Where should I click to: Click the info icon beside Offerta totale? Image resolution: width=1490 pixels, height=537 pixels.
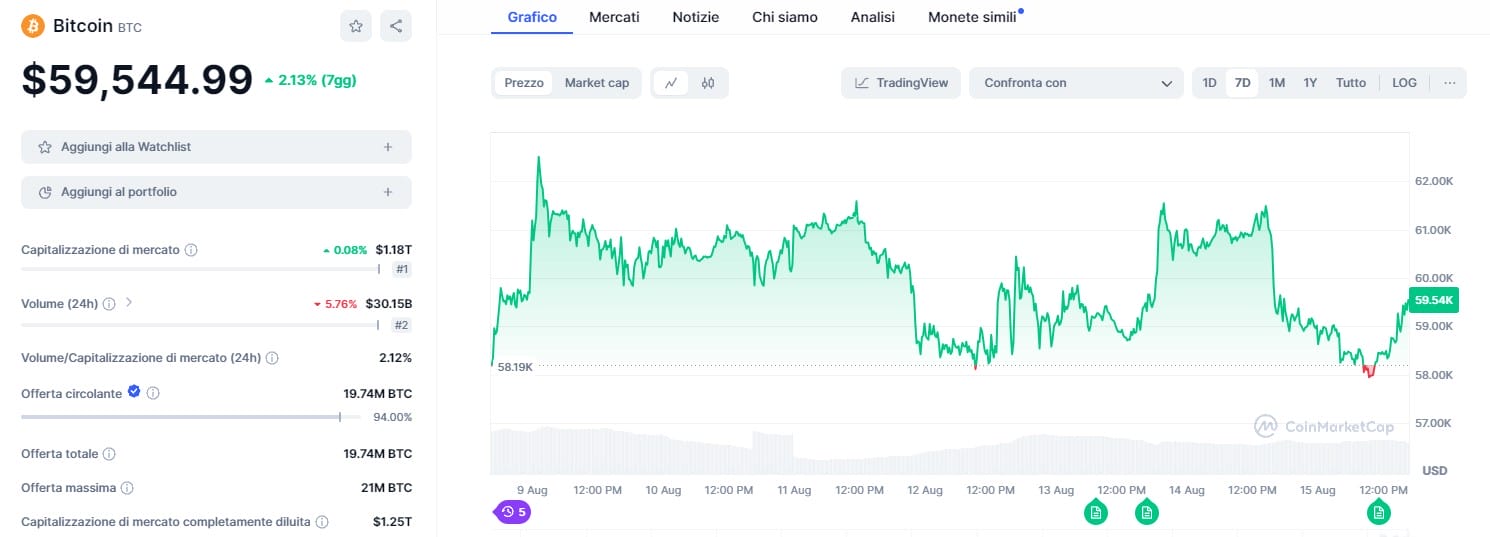tap(109, 454)
